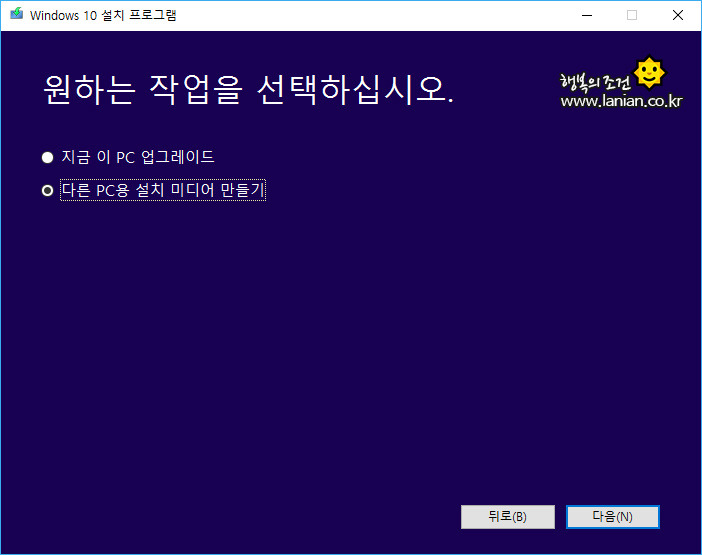Image resolution: width=702 pixels, height=555 pixels.
Task: Click the '원하는 작업을 선택하십시오.' heading
Action: click(248, 90)
